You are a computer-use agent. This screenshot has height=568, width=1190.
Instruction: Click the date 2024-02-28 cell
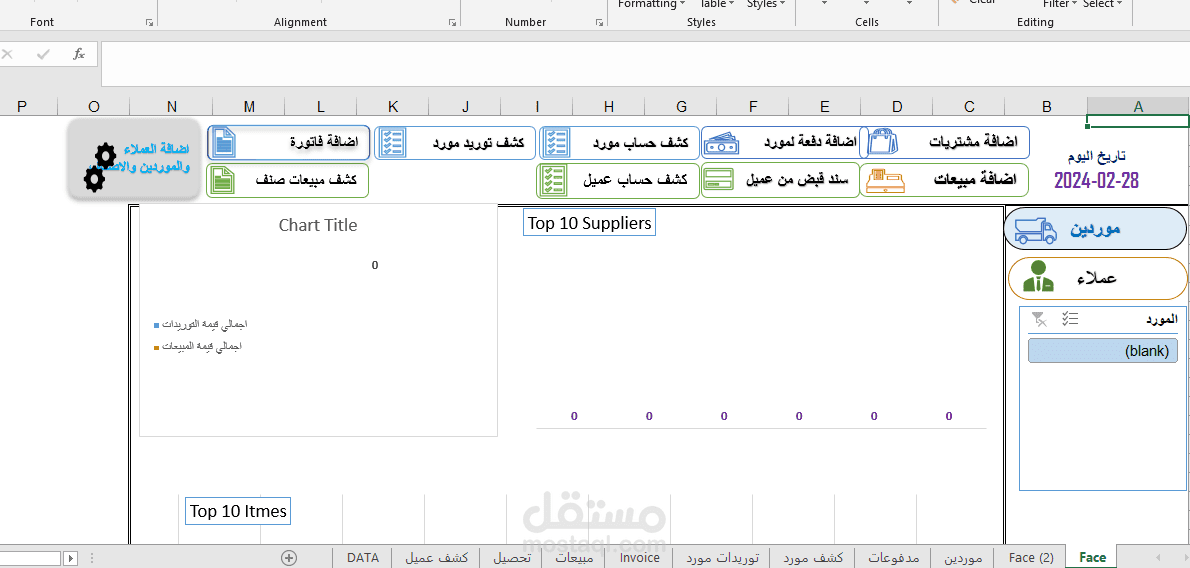(1097, 181)
